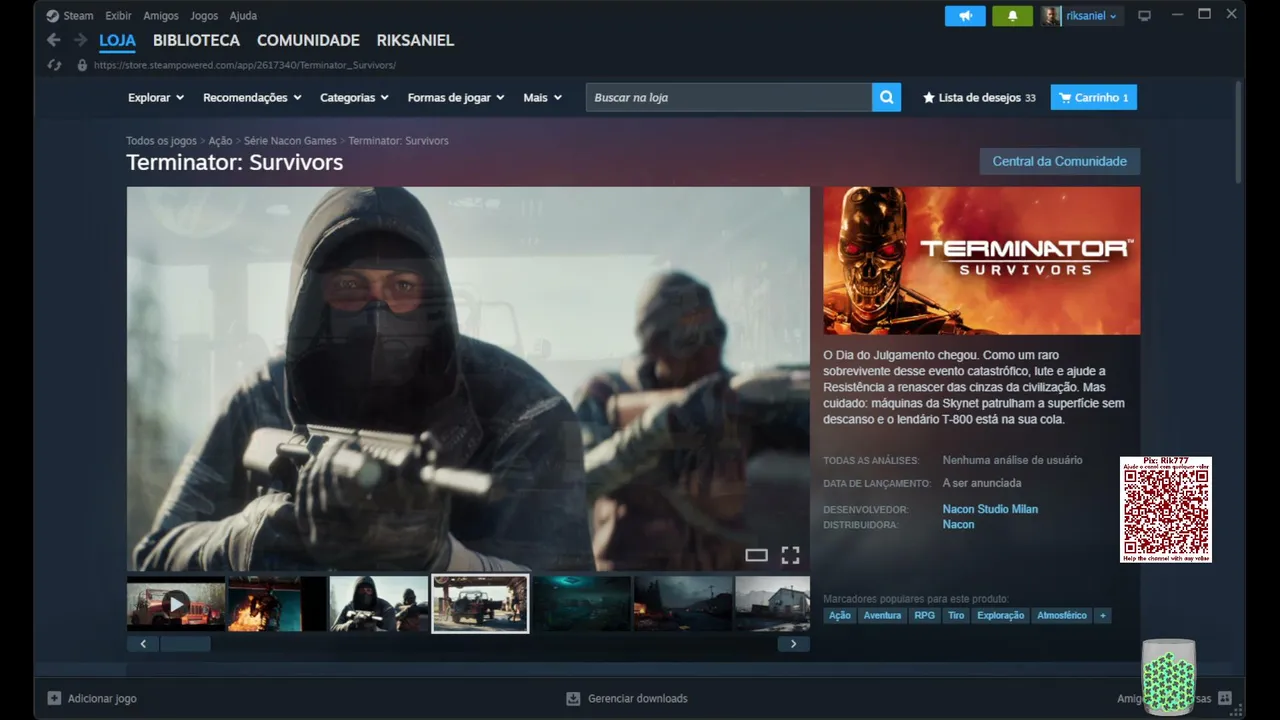Image resolution: width=1280 pixels, height=720 pixels.
Task: Switch to Big Picture mode monitor icon
Action: [x=1145, y=16]
